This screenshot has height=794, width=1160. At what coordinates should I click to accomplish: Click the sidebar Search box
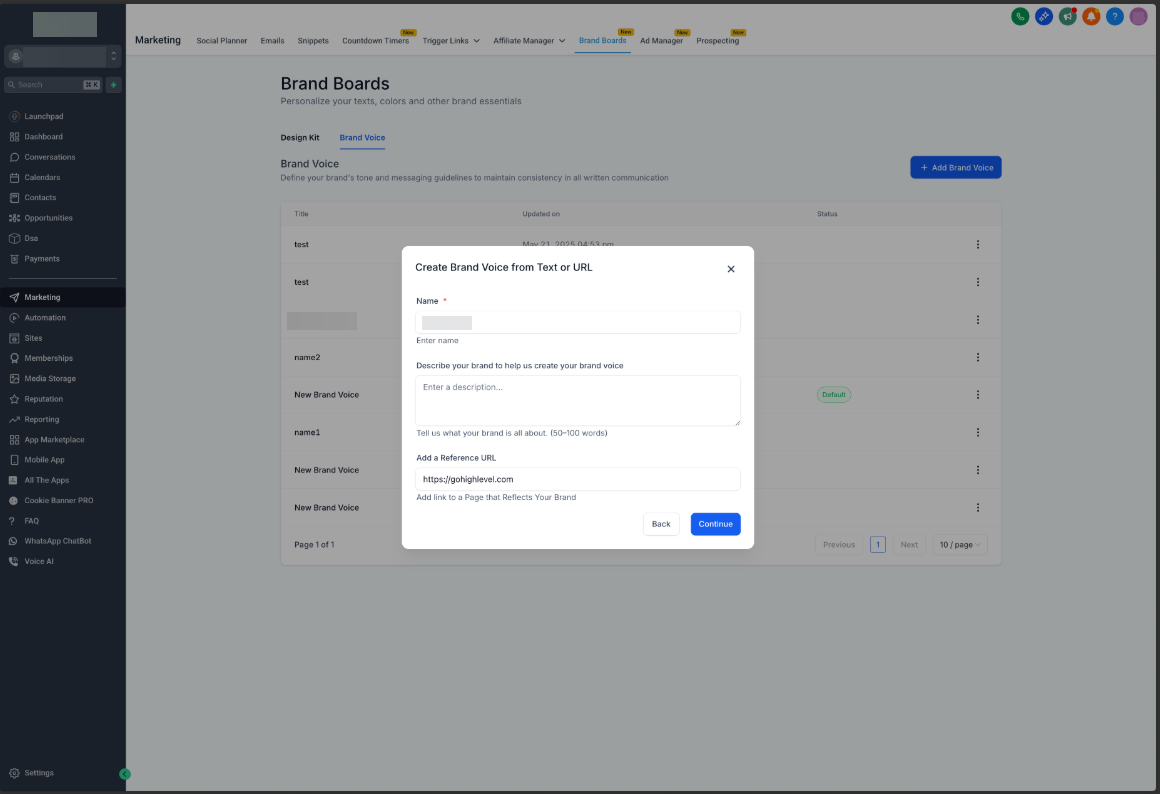click(x=53, y=85)
